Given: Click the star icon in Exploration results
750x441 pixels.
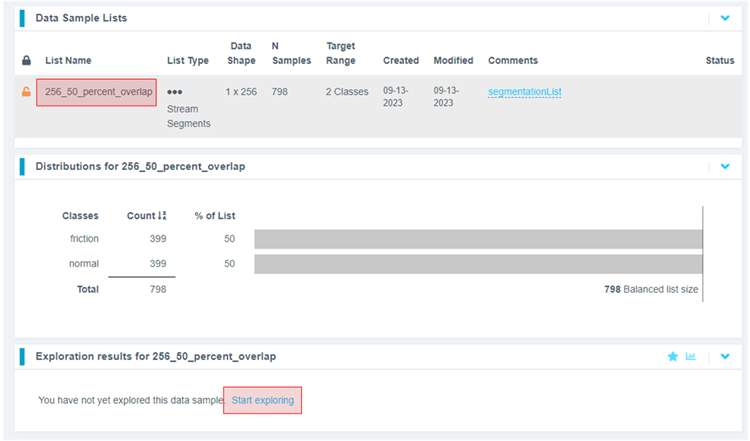Looking at the screenshot, I should (673, 356).
